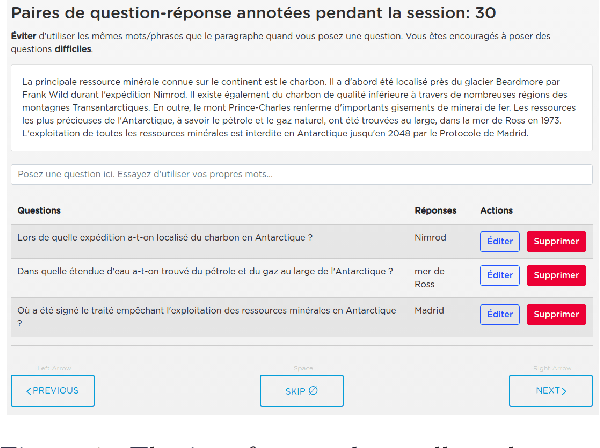The height and width of the screenshot is (448, 600).
Task: Go to the PREVIOUS paragraph
Action: [x=53, y=390]
